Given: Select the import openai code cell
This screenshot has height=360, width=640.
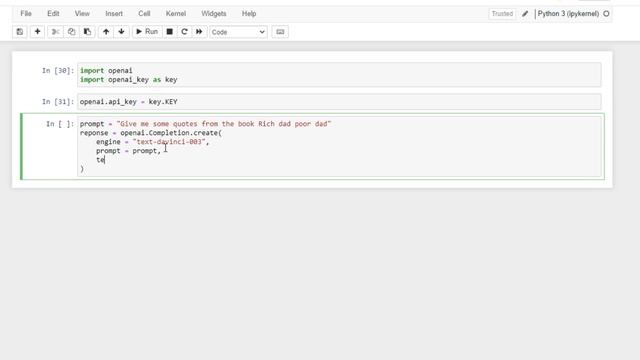Looking at the screenshot, I should point(339,75).
